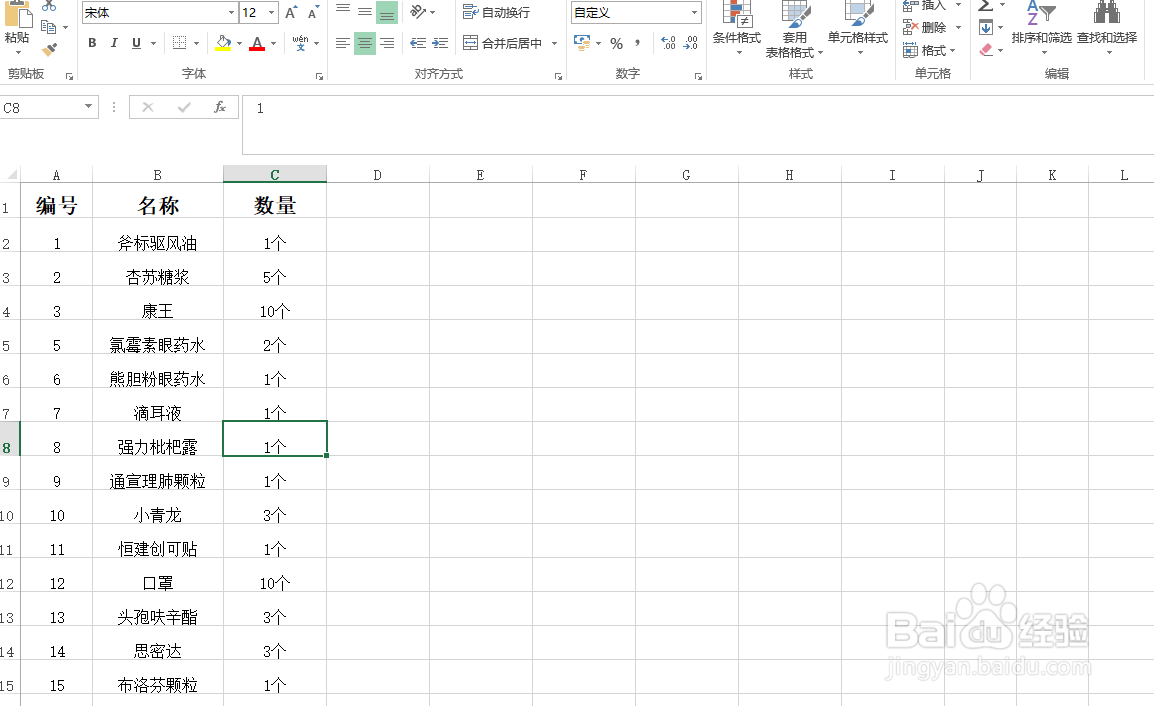
Task: Open the borders dropdown arrow
Action: [x=197, y=43]
